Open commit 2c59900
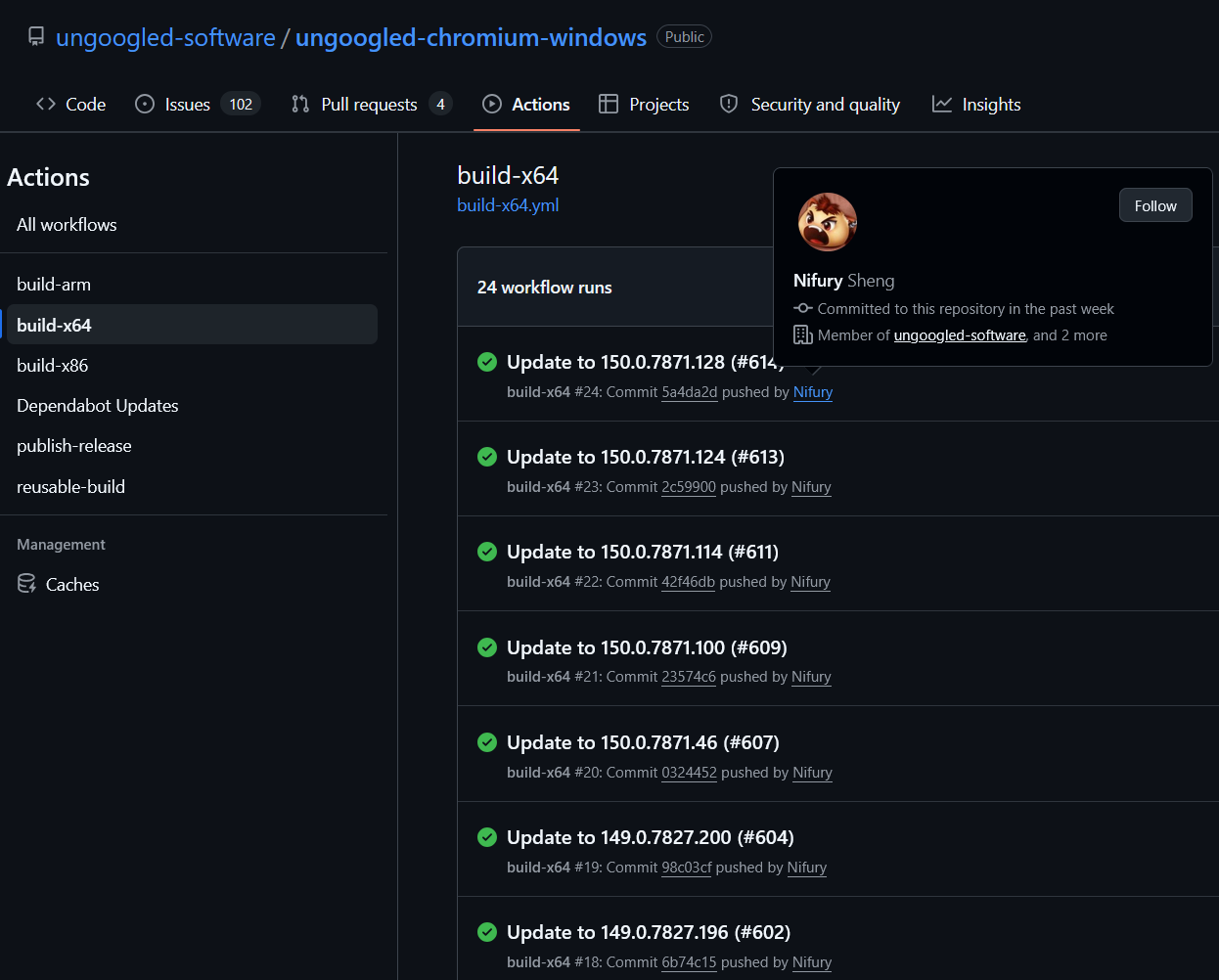Image resolution: width=1219 pixels, height=980 pixels. coord(689,487)
